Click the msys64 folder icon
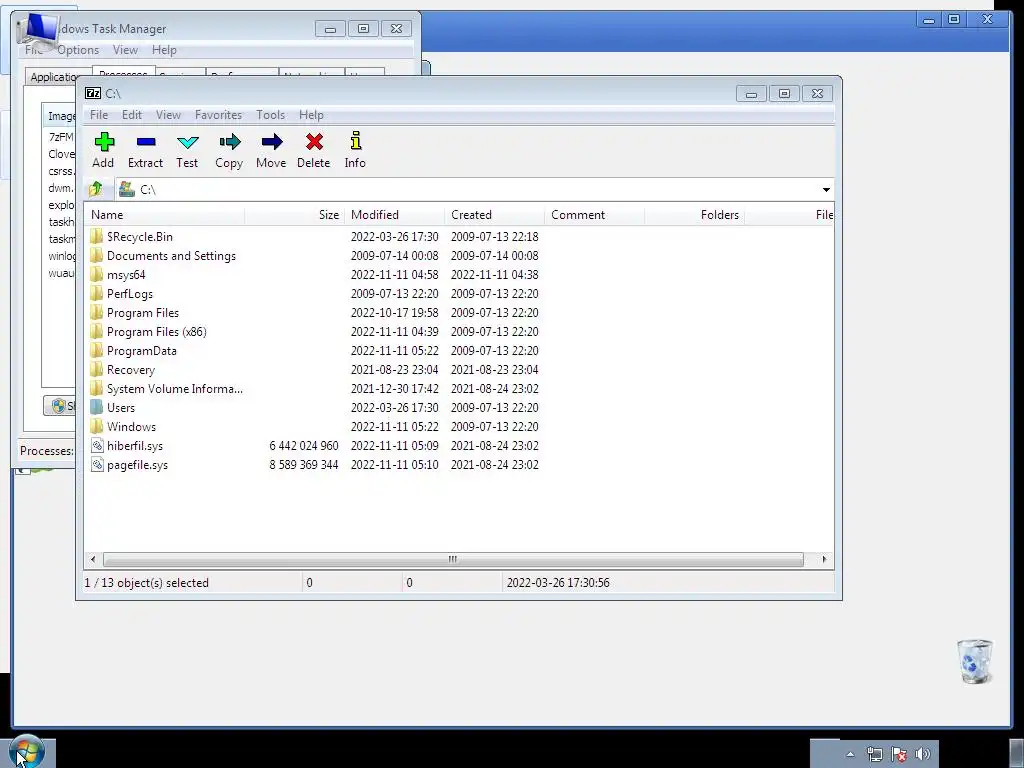Screen dimensions: 1024x768 [x=97, y=274]
